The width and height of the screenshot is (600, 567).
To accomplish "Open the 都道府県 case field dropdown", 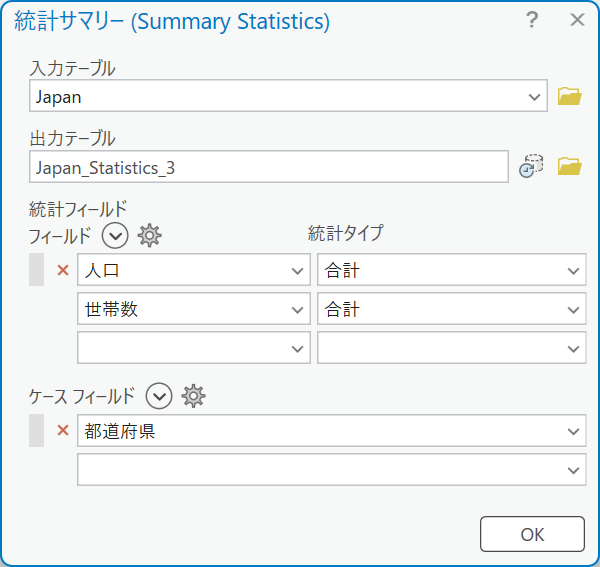I will pyautogui.click(x=332, y=430).
